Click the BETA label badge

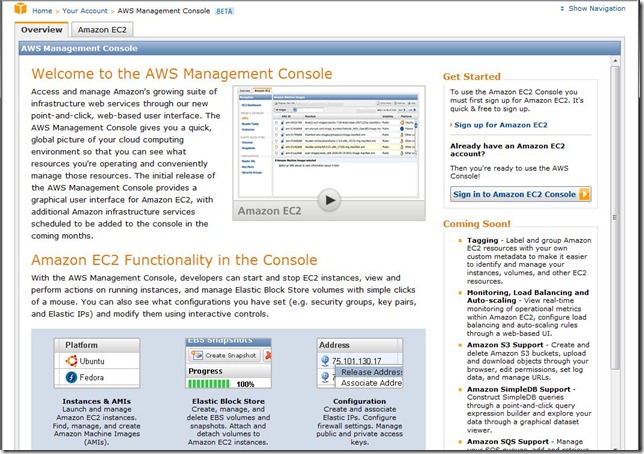(x=224, y=11)
